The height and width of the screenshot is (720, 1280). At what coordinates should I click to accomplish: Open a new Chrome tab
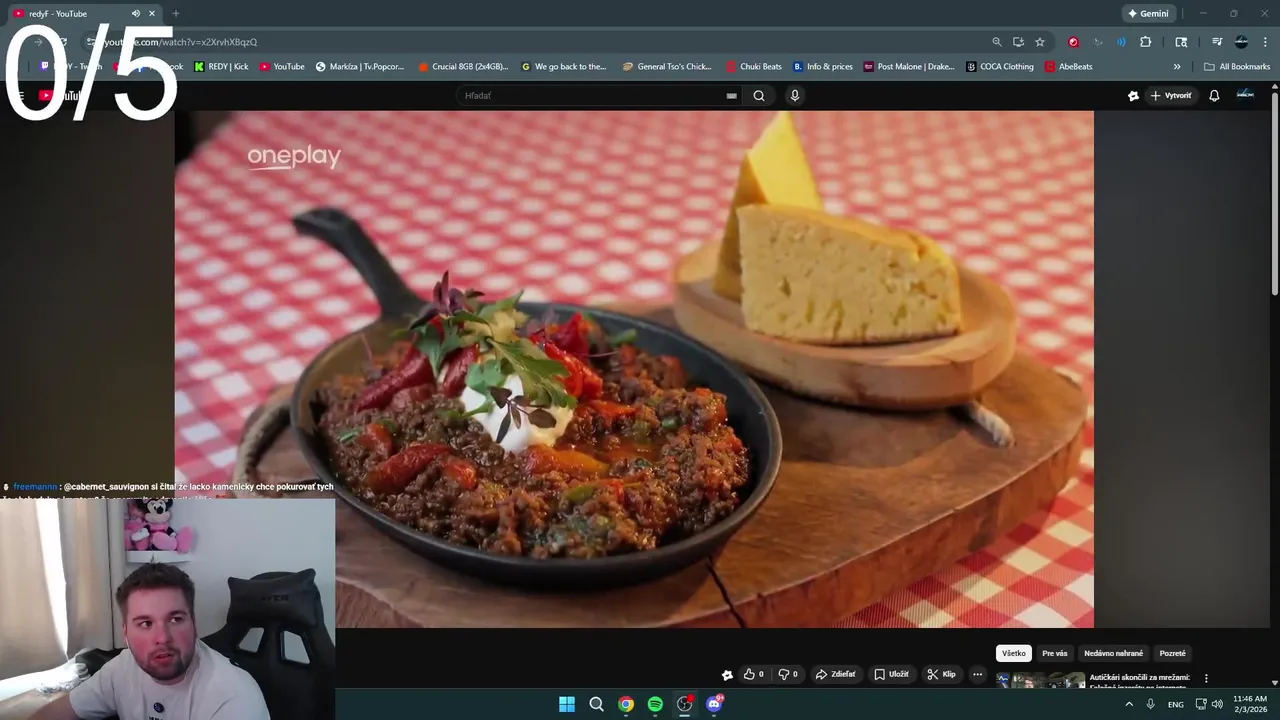176,14
